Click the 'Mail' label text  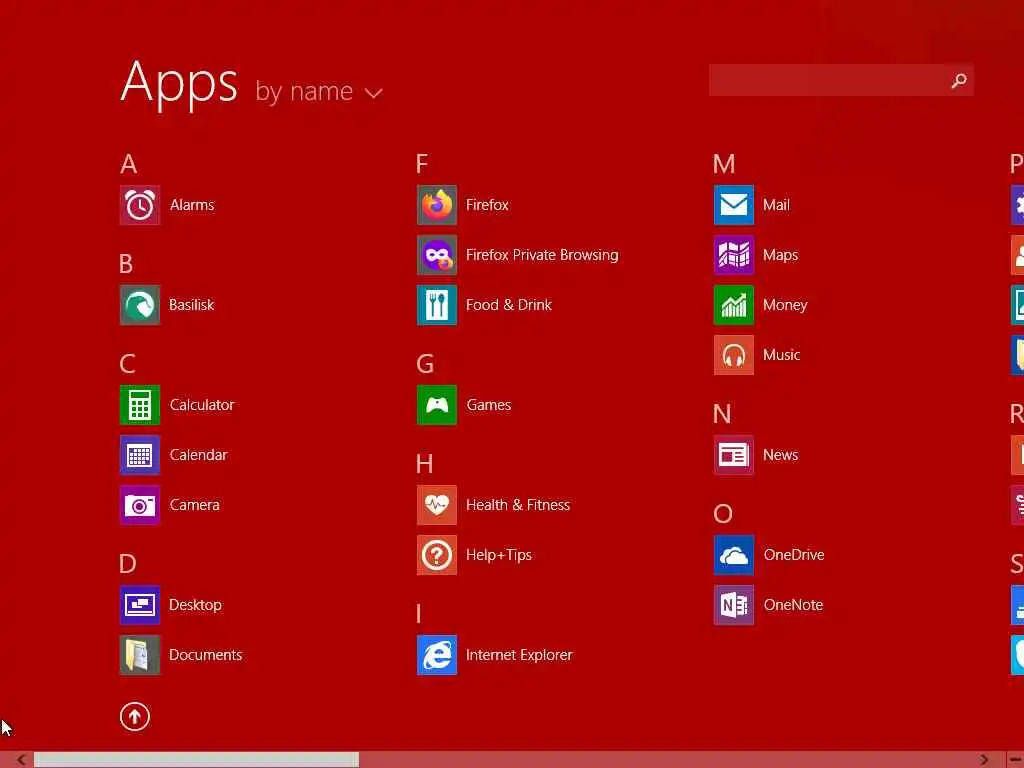coord(776,205)
